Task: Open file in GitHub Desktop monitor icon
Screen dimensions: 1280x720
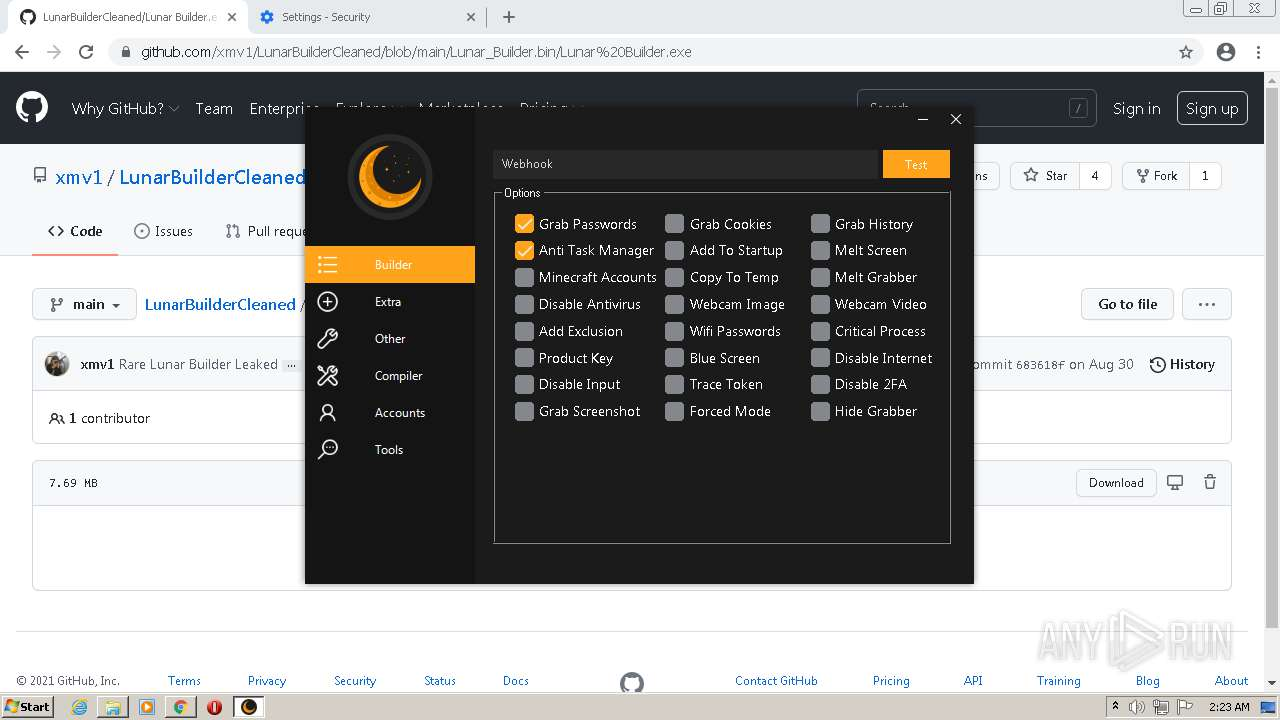Action: click(1175, 483)
